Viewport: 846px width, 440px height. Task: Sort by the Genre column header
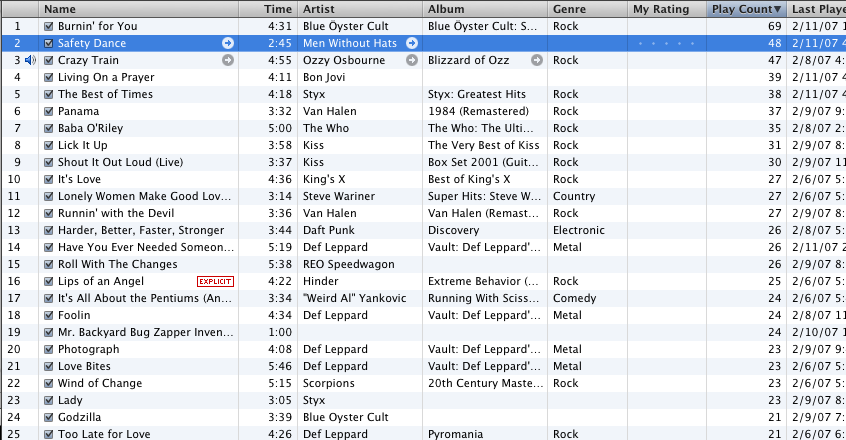pyautogui.click(x=588, y=9)
